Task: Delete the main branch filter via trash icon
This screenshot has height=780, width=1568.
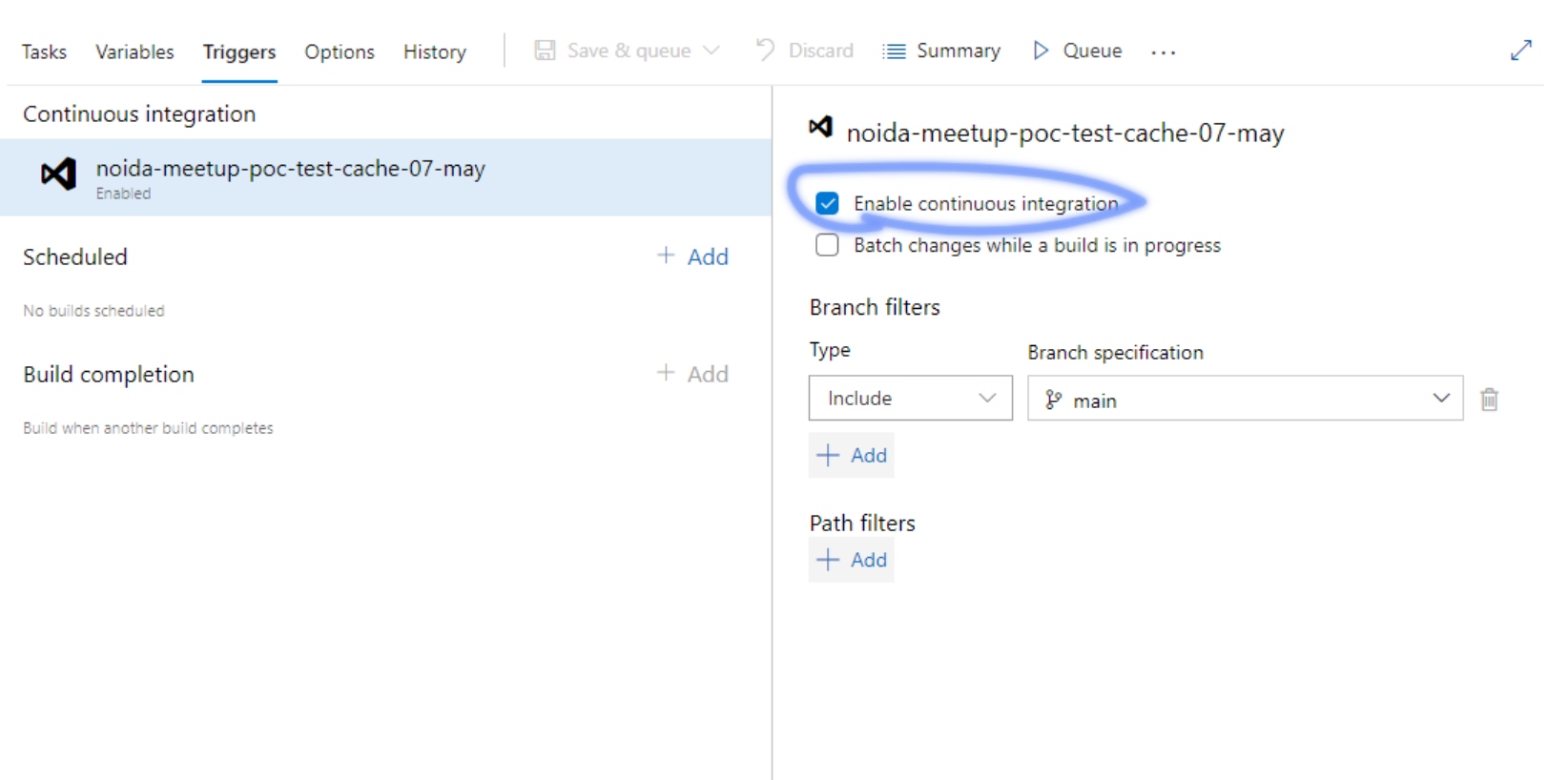Action: pos(1489,400)
